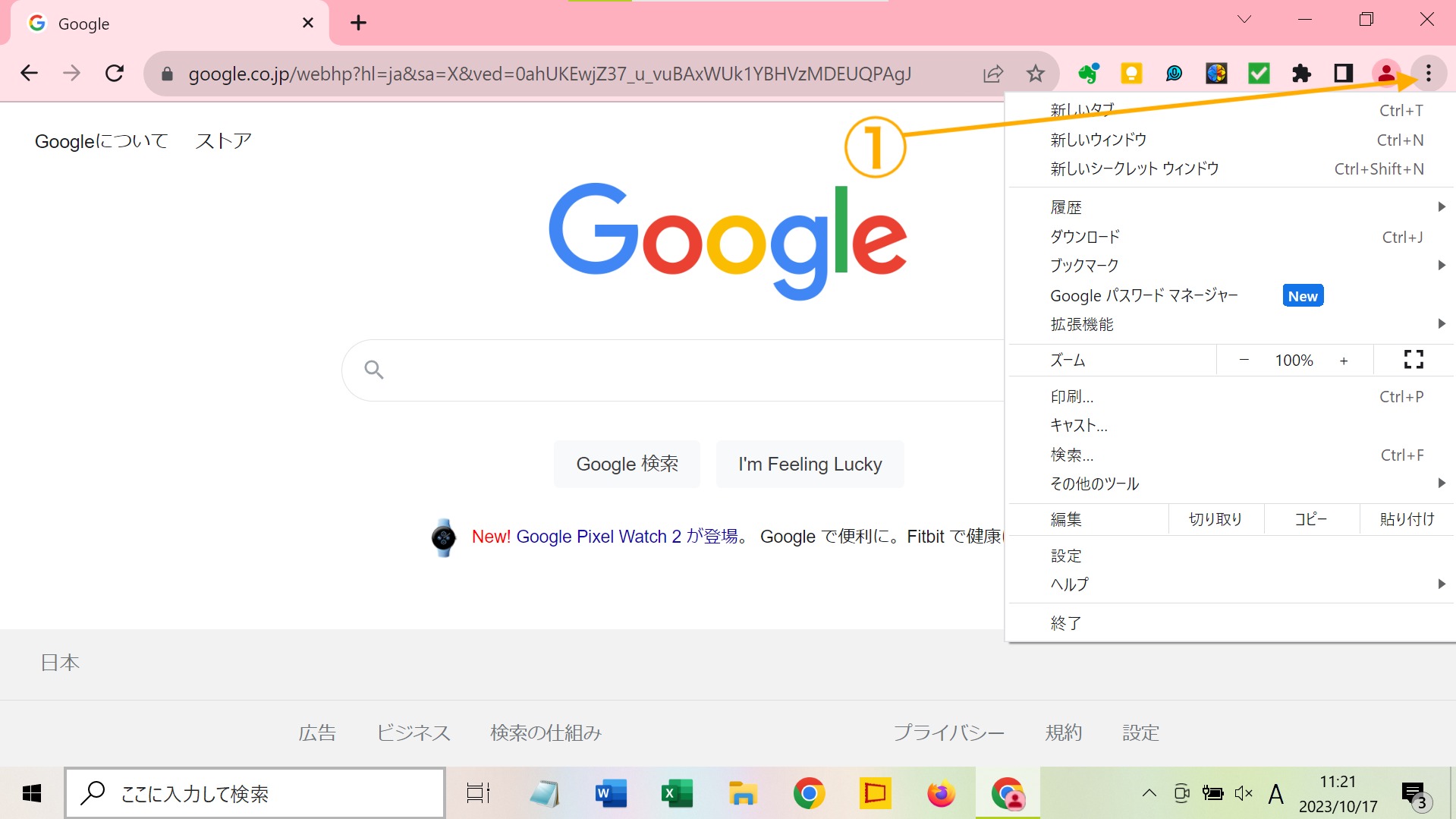Increase zoom with plus button
The image size is (1456, 819).
coord(1344,361)
